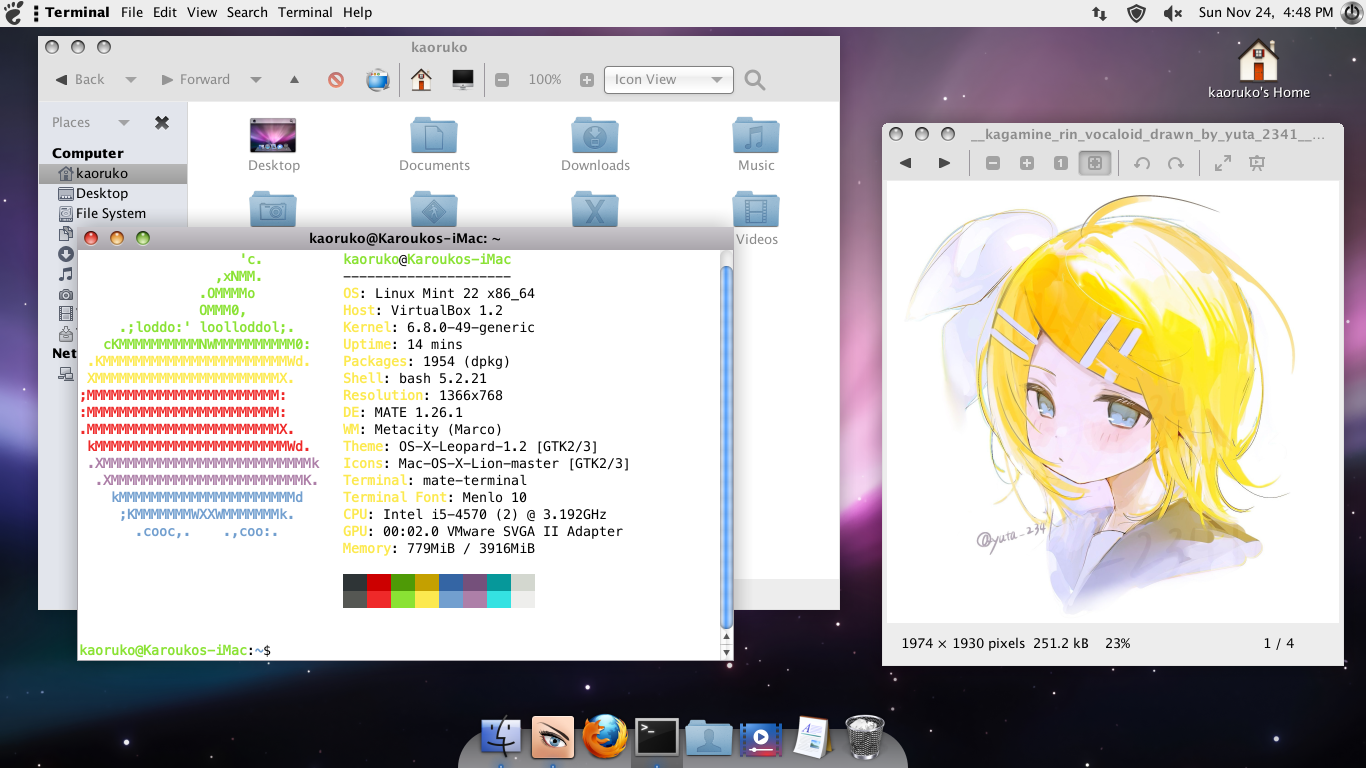Open the Places sidebar selector dropdown
The width and height of the screenshot is (1366, 768).
tap(124, 123)
